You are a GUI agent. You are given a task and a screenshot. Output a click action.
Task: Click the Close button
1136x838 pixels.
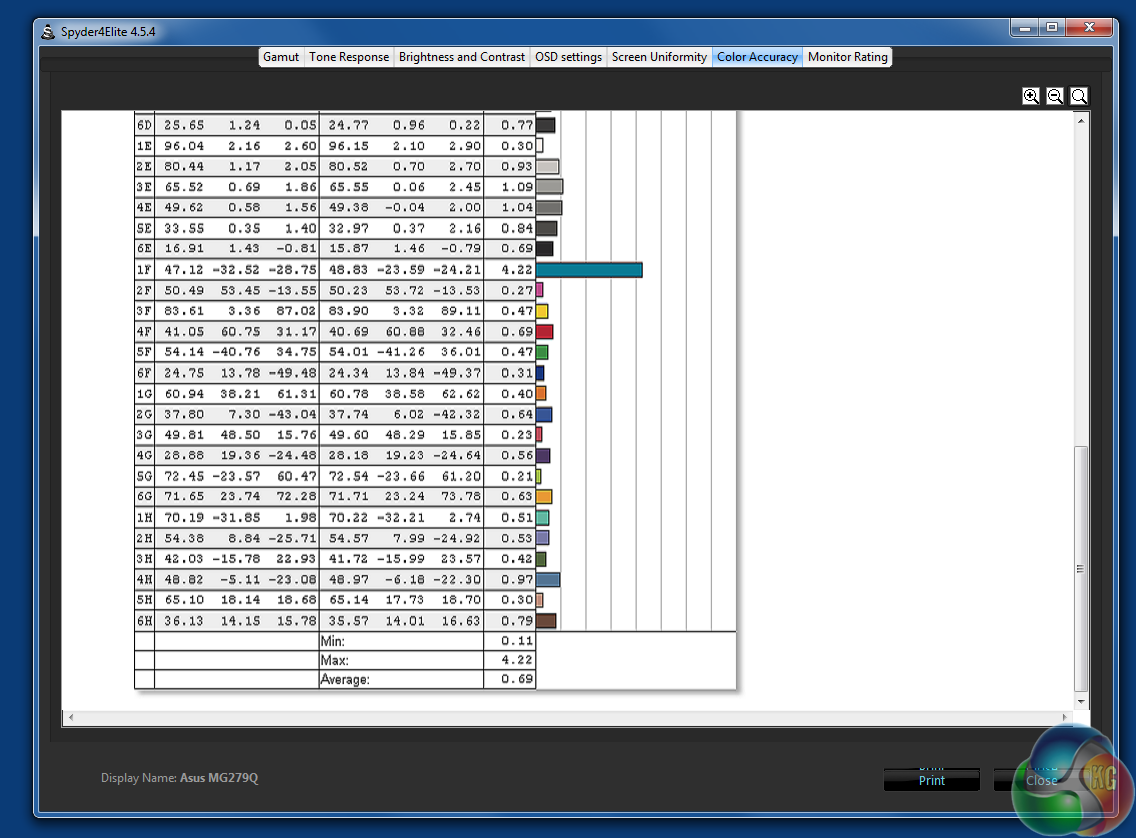1041,780
